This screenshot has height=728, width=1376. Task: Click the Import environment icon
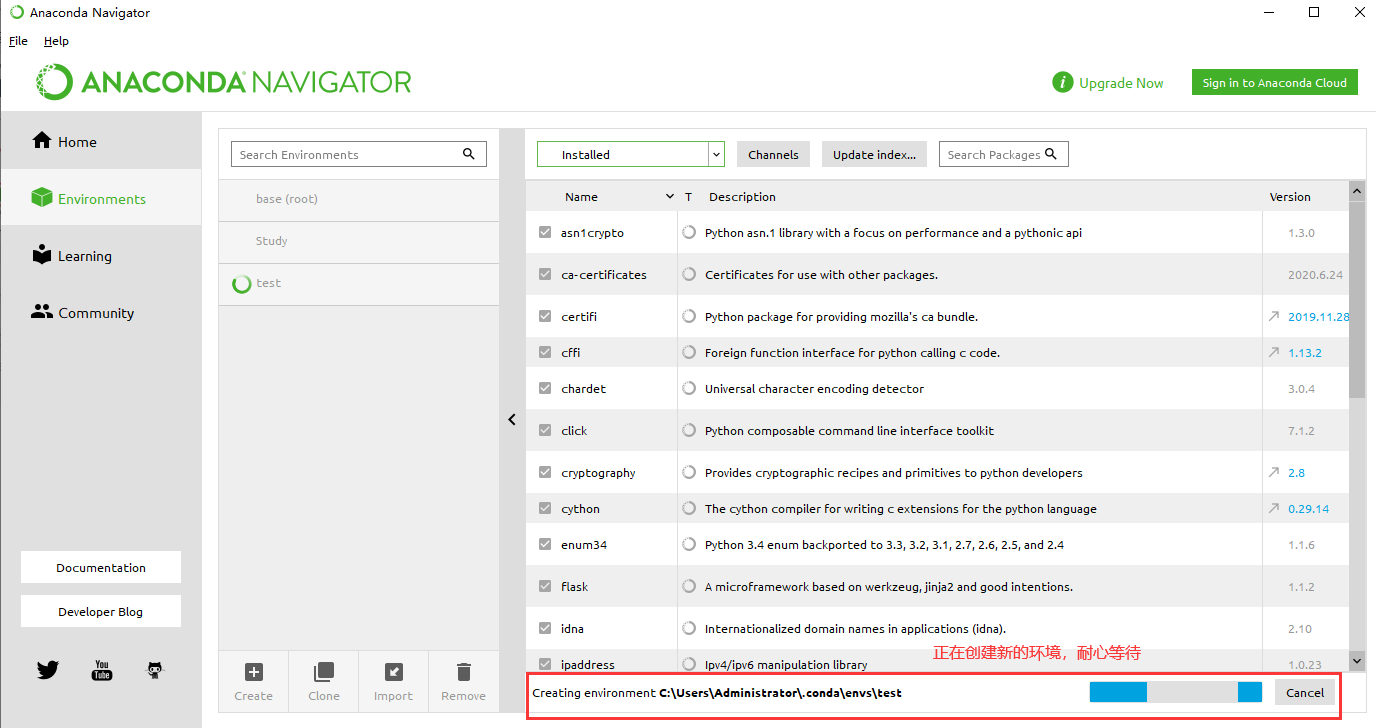point(393,672)
